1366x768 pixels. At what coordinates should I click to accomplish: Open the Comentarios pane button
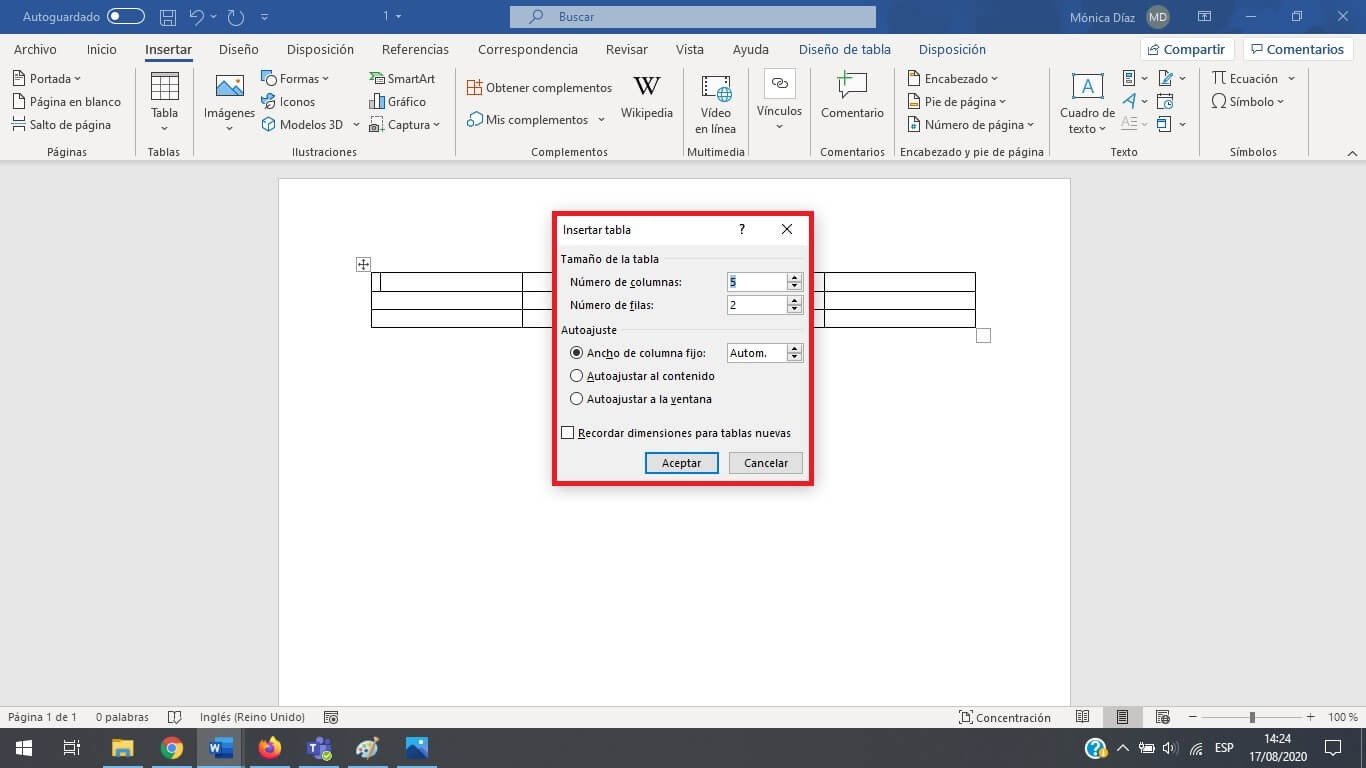coord(1296,49)
